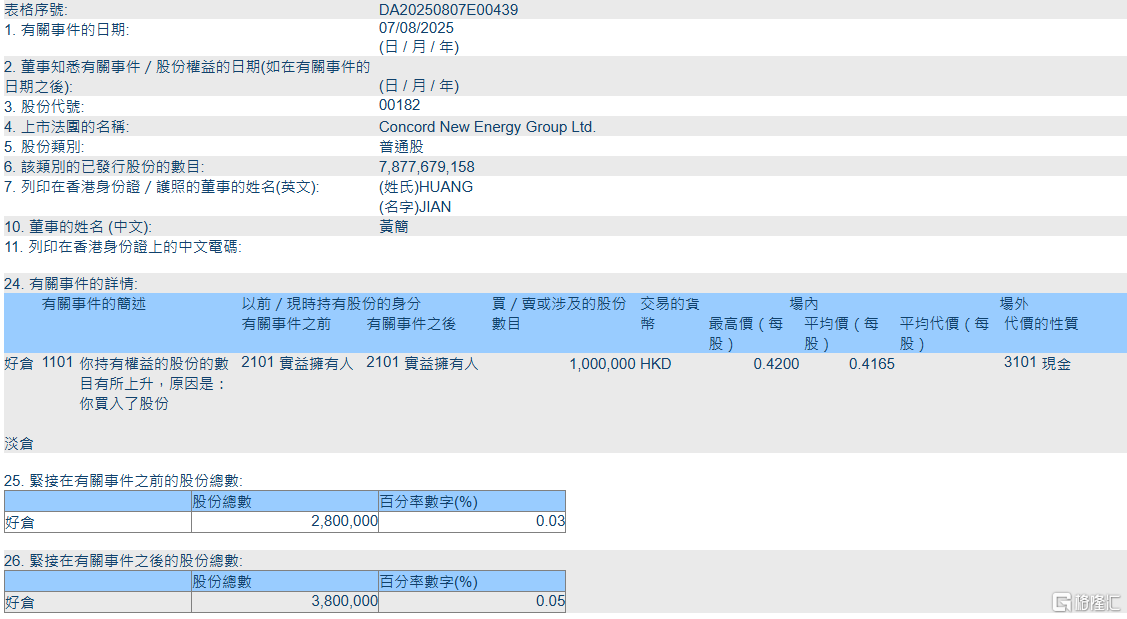Select the event date 07/08/2025
Viewport: 1127px width, 619px height.
(x=418, y=30)
